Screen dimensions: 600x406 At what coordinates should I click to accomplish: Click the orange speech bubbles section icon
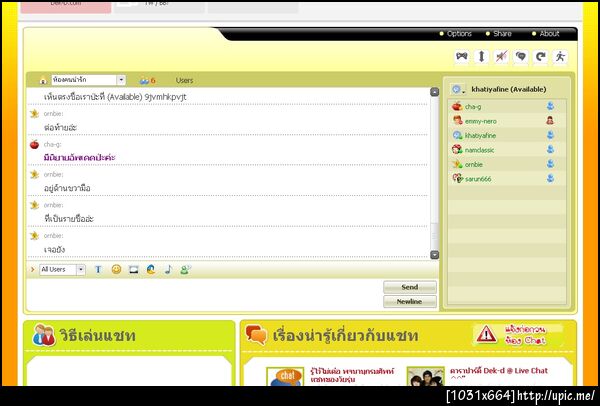(256, 335)
